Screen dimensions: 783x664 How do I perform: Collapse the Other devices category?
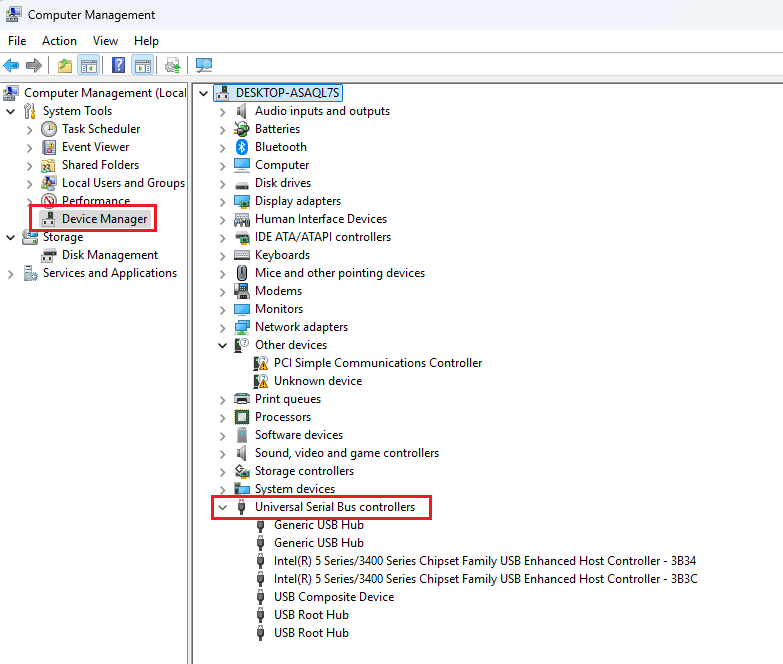click(222, 345)
